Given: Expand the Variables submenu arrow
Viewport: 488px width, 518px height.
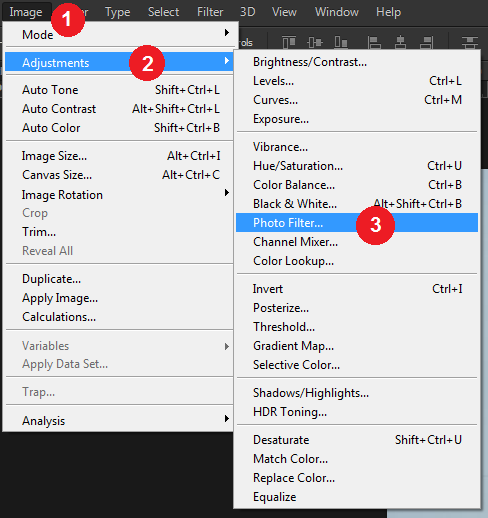Looking at the screenshot, I should [227, 347].
